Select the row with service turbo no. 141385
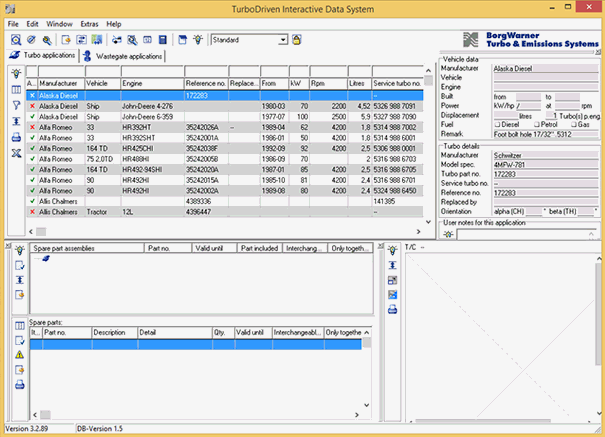Screen dimensions: 605x437 pos(225,201)
